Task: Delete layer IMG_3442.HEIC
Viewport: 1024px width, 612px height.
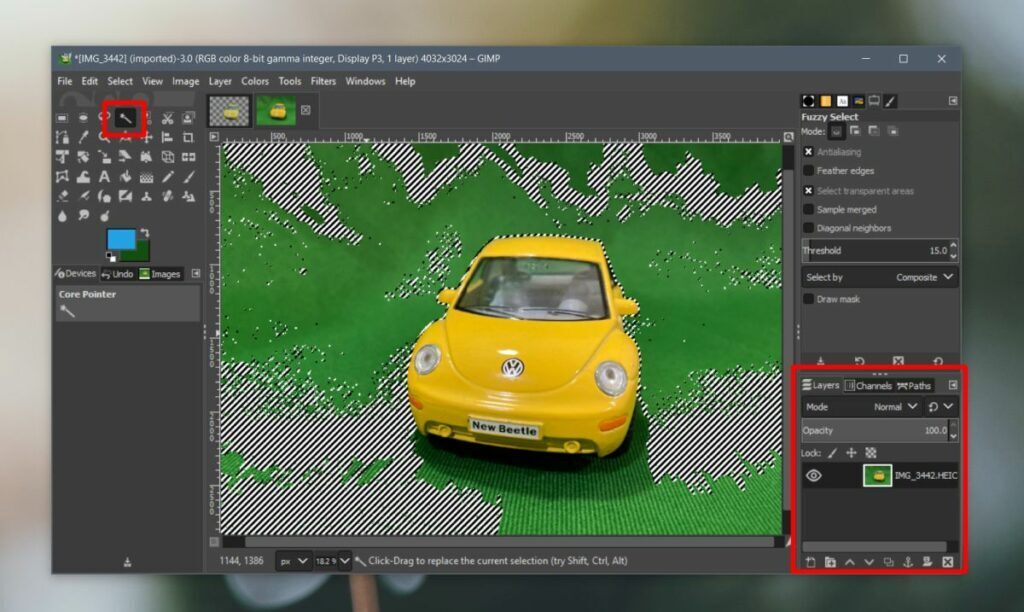Action: click(x=948, y=561)
